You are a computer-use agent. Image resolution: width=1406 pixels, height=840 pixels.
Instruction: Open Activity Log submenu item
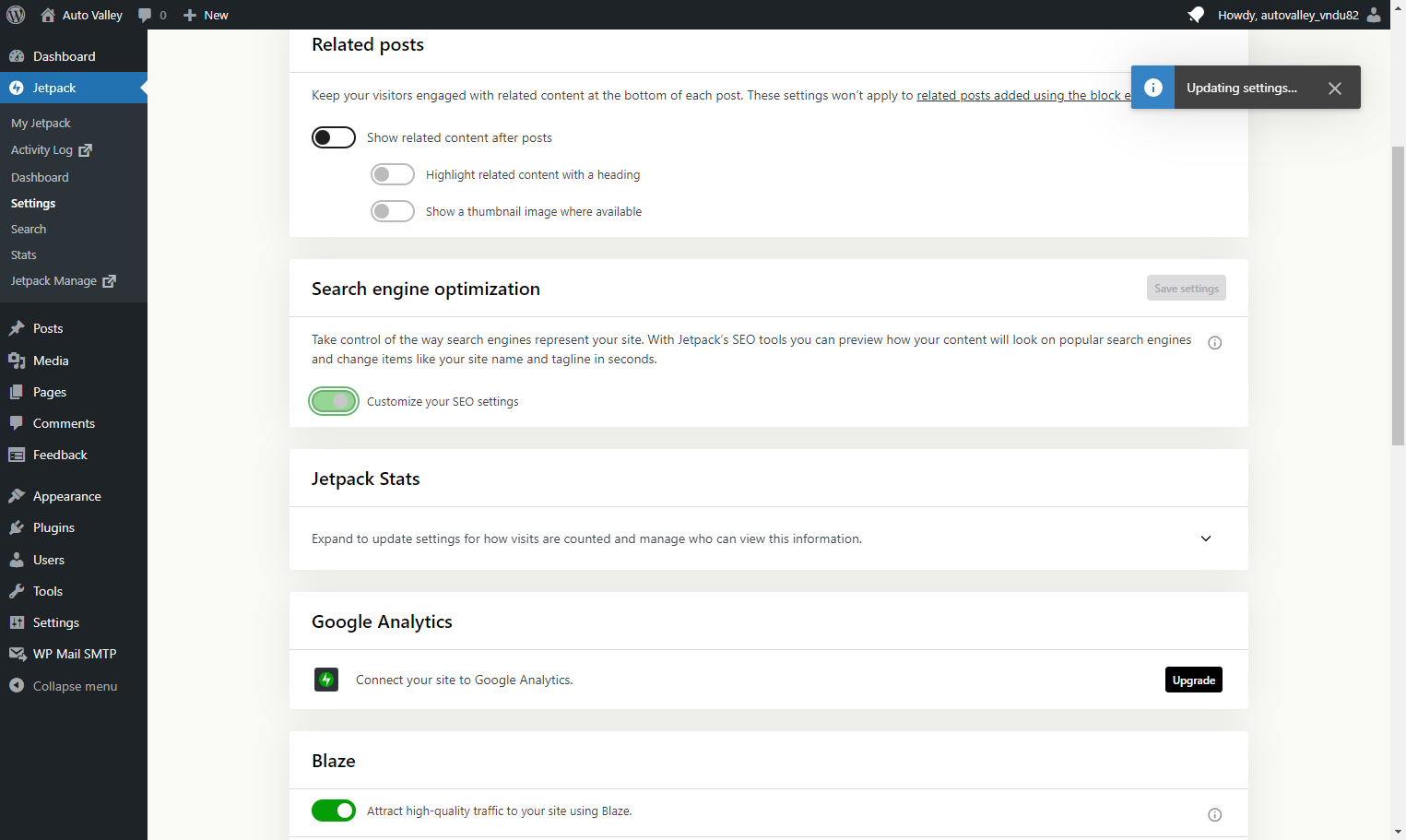click(52, 149)
